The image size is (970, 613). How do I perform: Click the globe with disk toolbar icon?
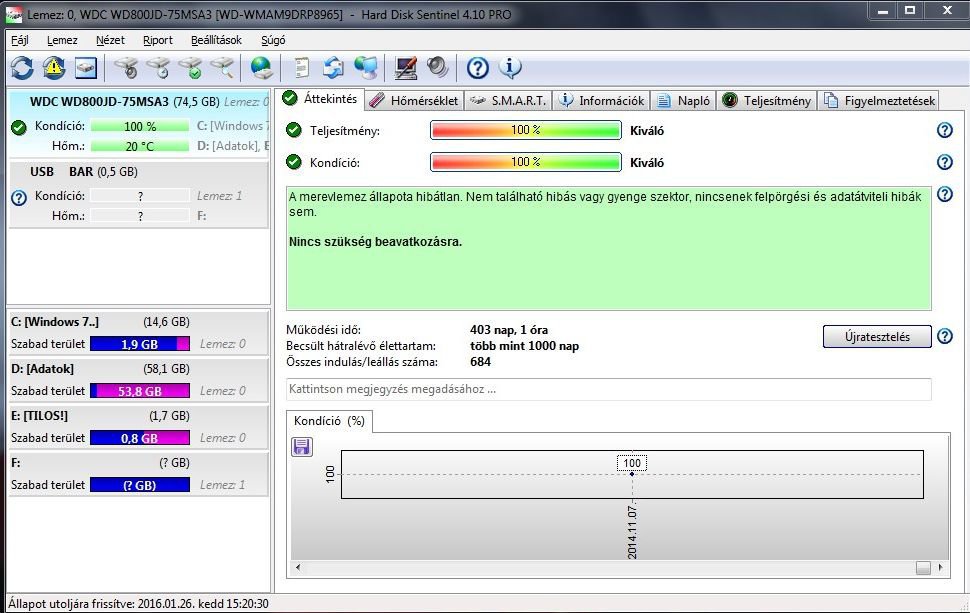pos(262,67)
